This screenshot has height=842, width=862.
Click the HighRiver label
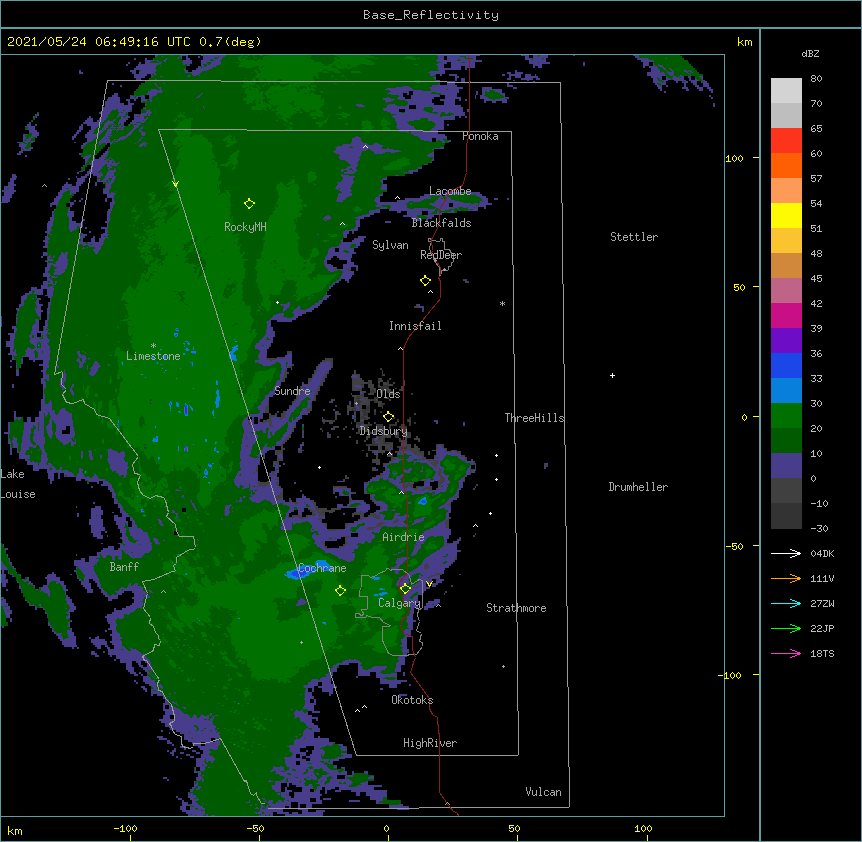pyautogui.click(x=430, y=743)
